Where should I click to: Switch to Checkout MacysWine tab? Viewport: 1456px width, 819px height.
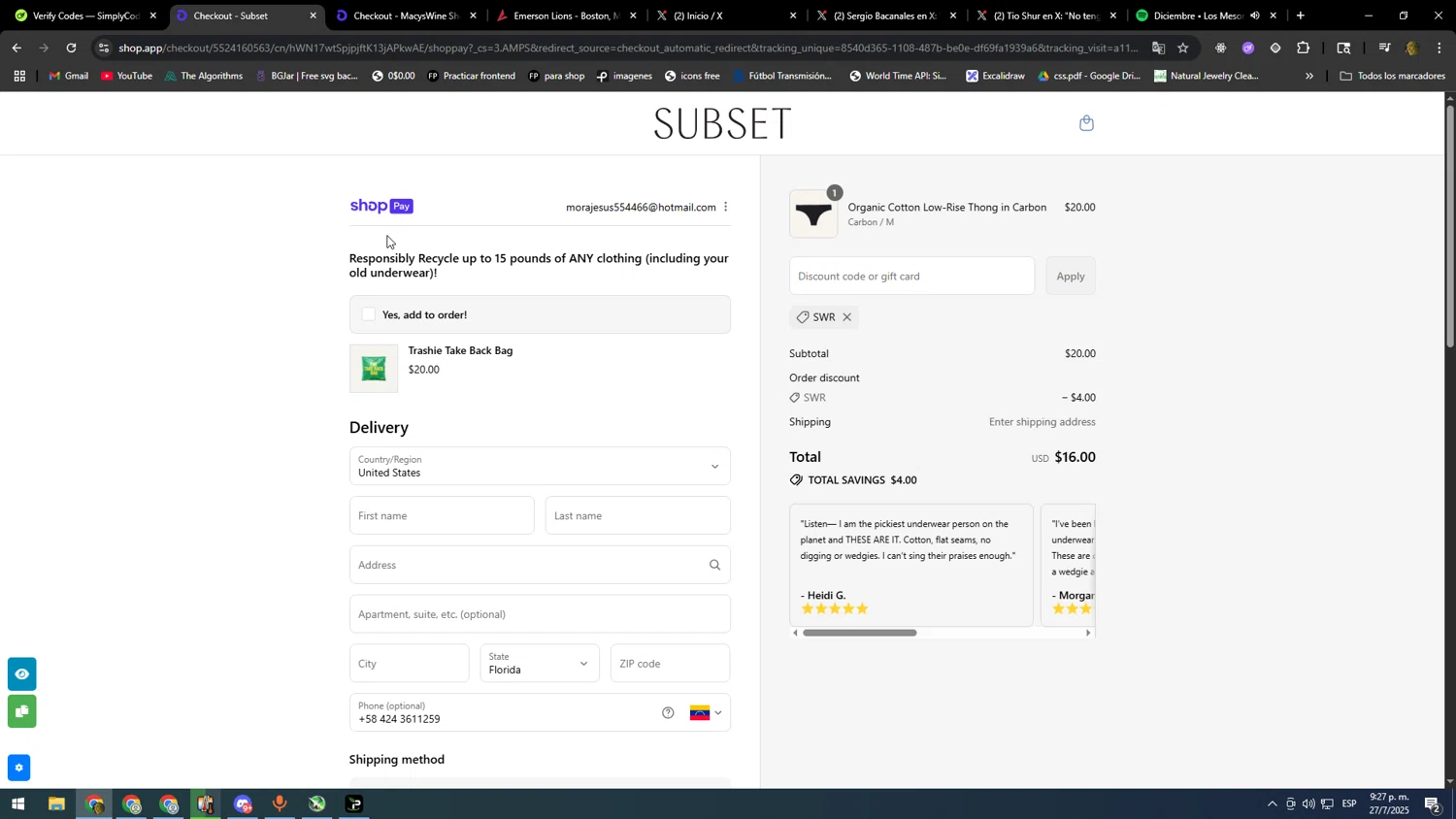point(406,16)
